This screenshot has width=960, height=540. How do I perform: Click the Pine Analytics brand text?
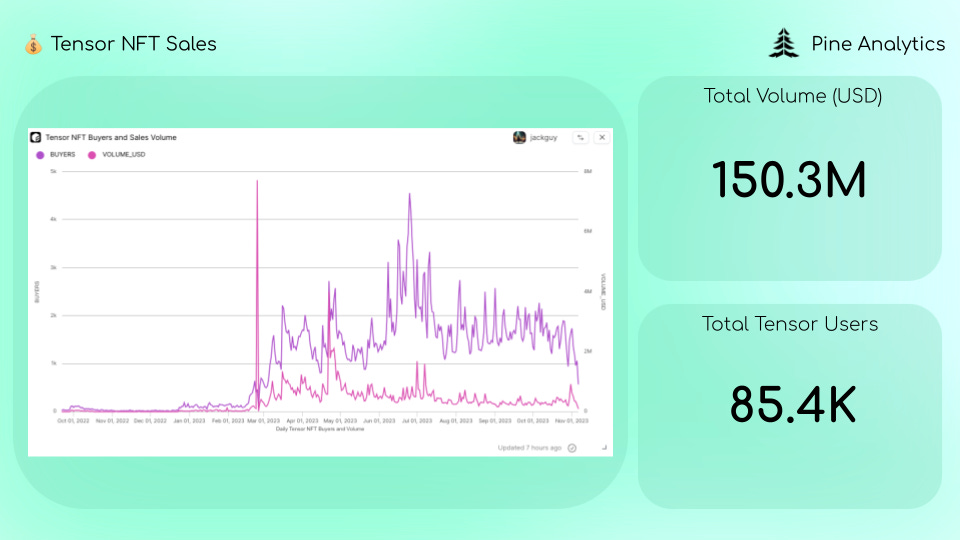pos(878,44)
